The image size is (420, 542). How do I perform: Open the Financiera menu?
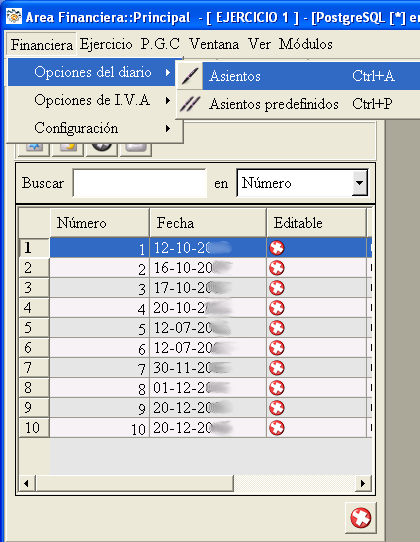[x=41, y=45]
